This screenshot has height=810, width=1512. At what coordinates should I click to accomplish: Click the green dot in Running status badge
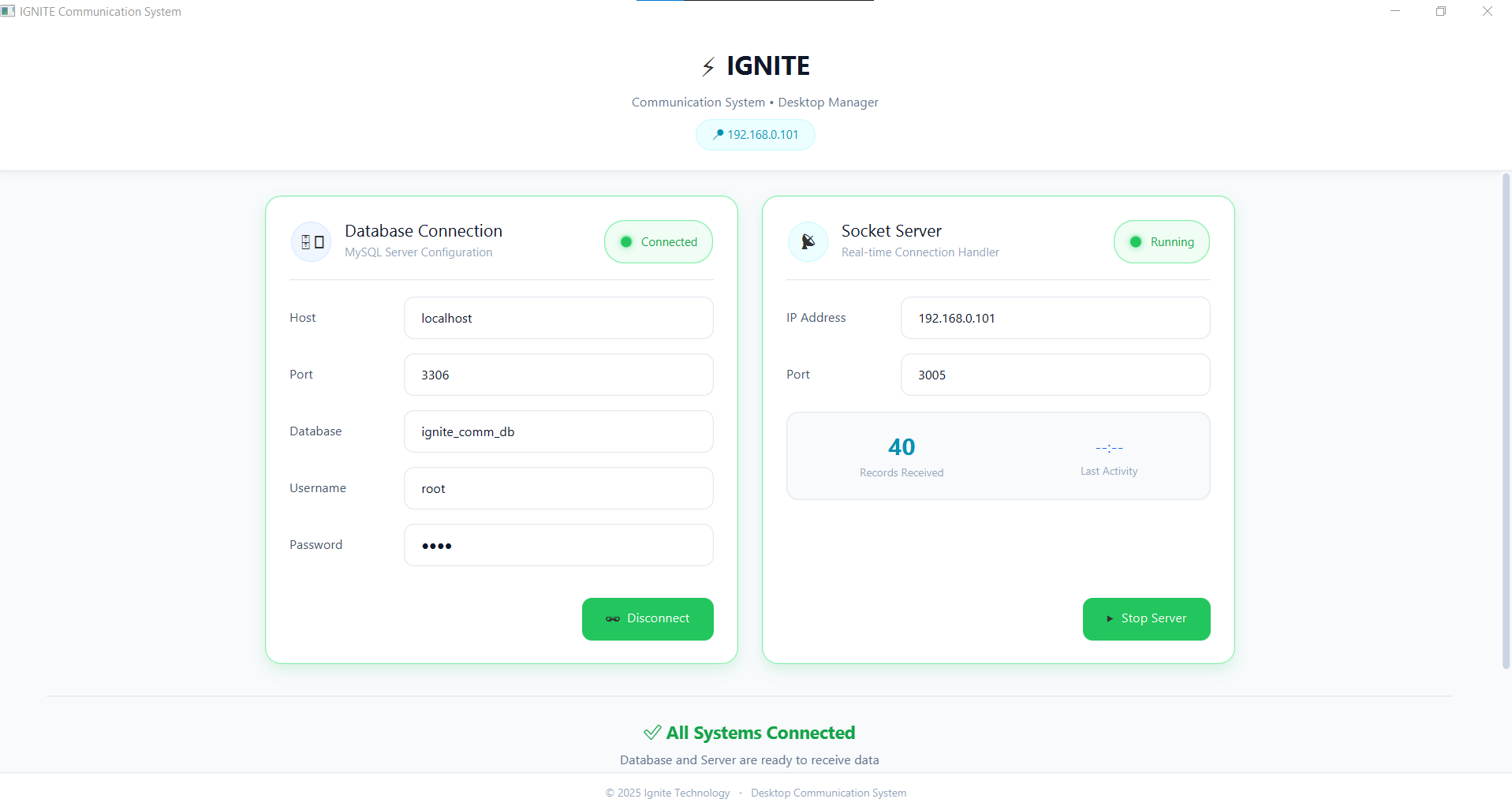(x=1136, y=242)
